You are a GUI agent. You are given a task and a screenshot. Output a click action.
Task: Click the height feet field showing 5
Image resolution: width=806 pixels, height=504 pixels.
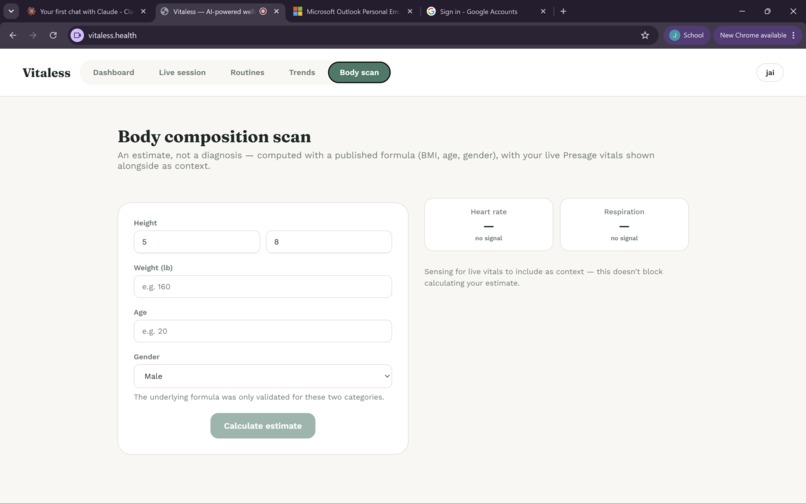point(197,242)
